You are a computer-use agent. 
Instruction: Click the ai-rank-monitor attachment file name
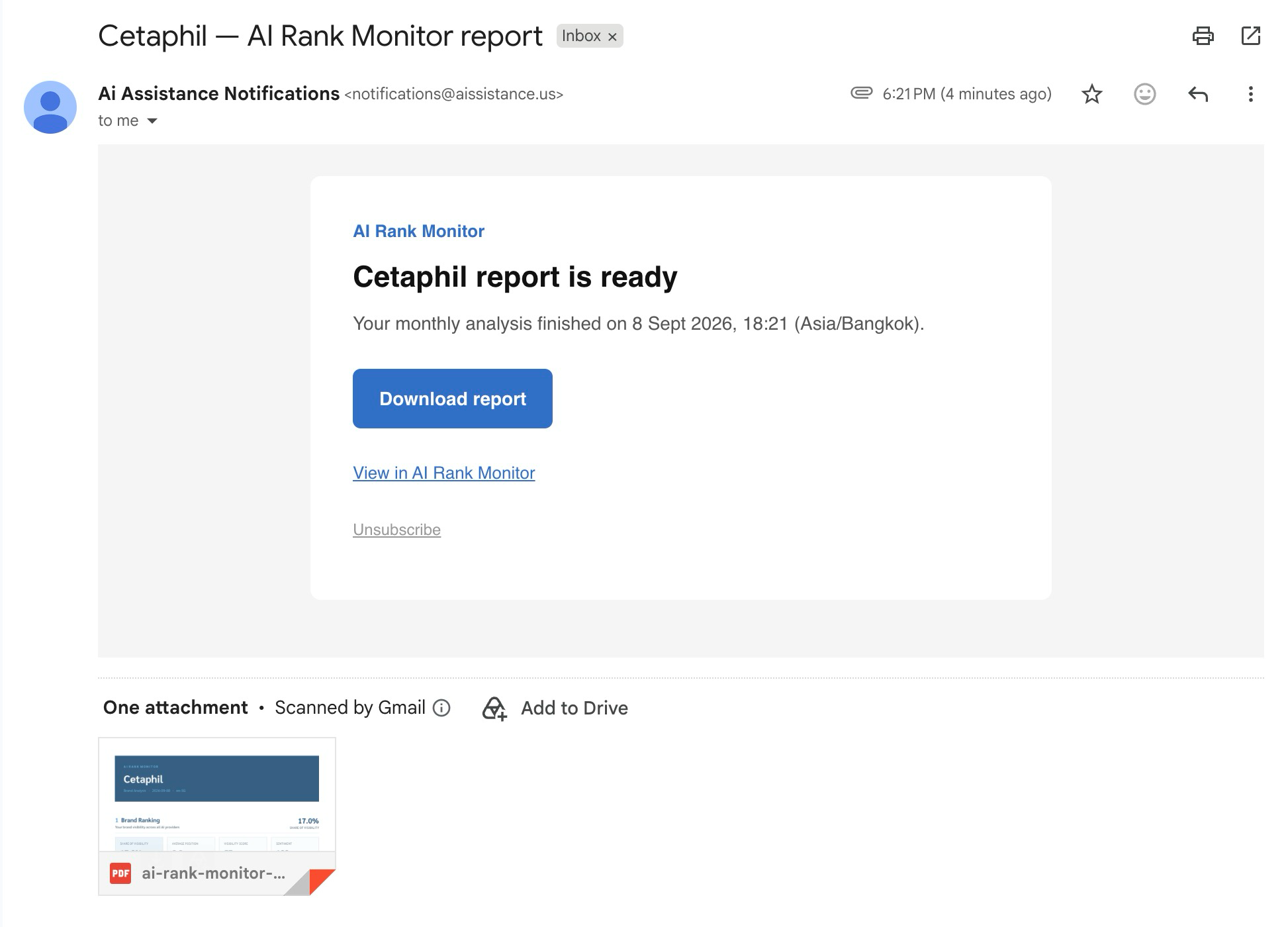[213, 873]
